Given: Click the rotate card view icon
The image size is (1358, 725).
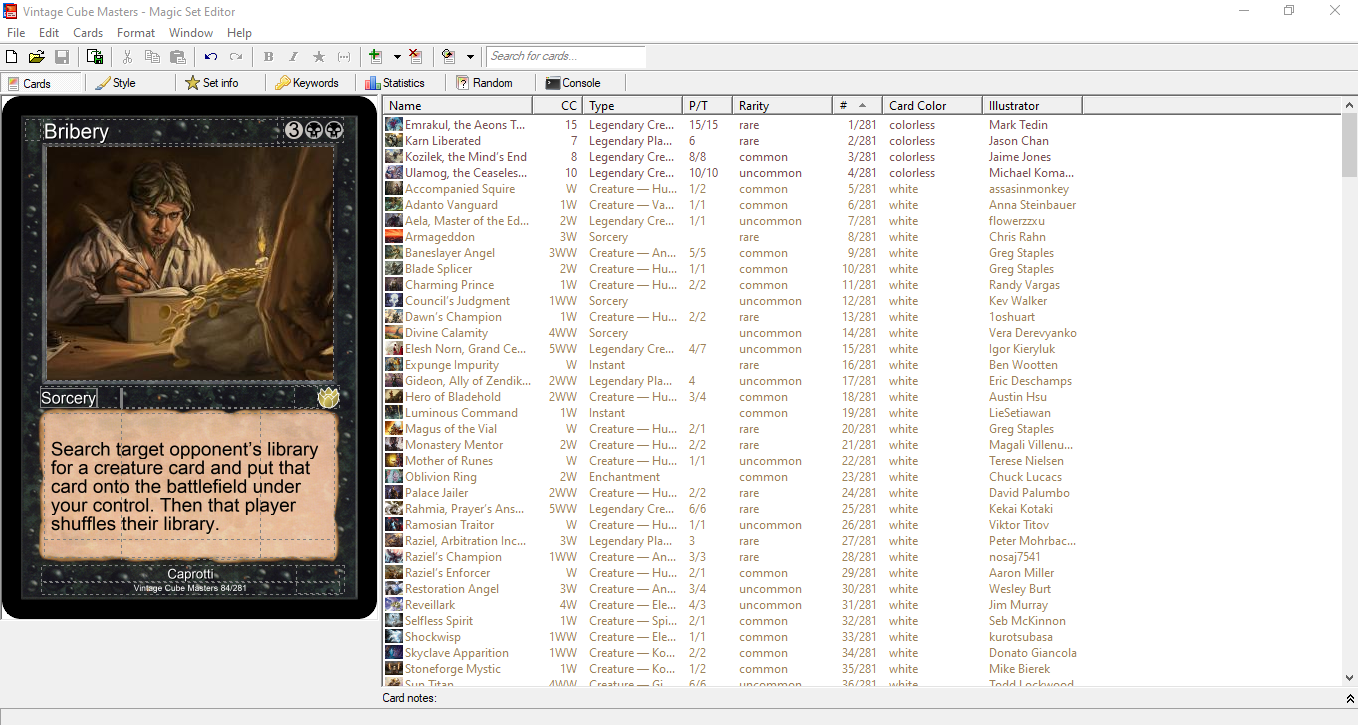Looking at the screenshot, I should 449,57.
